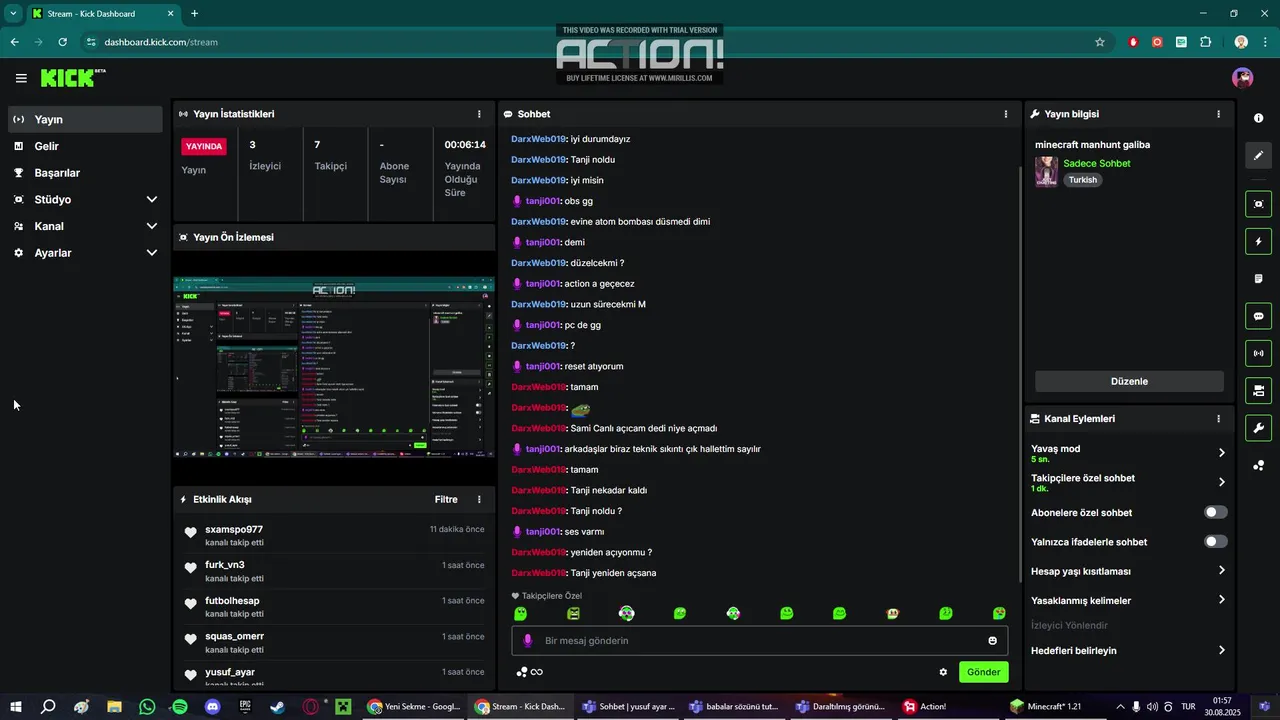The width and height of the screenshot is (1280, 720).
Task: Open Hesap yaşı kısıtlaması arrow
Action: 1221,571
